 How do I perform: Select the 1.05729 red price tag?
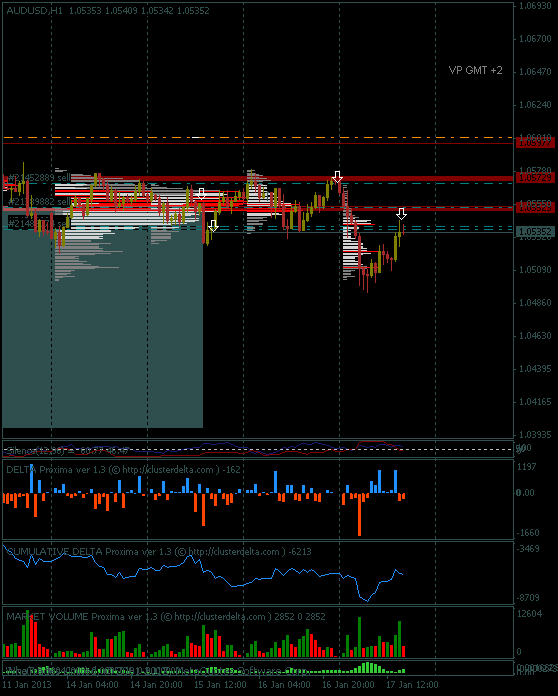[535, 178]
